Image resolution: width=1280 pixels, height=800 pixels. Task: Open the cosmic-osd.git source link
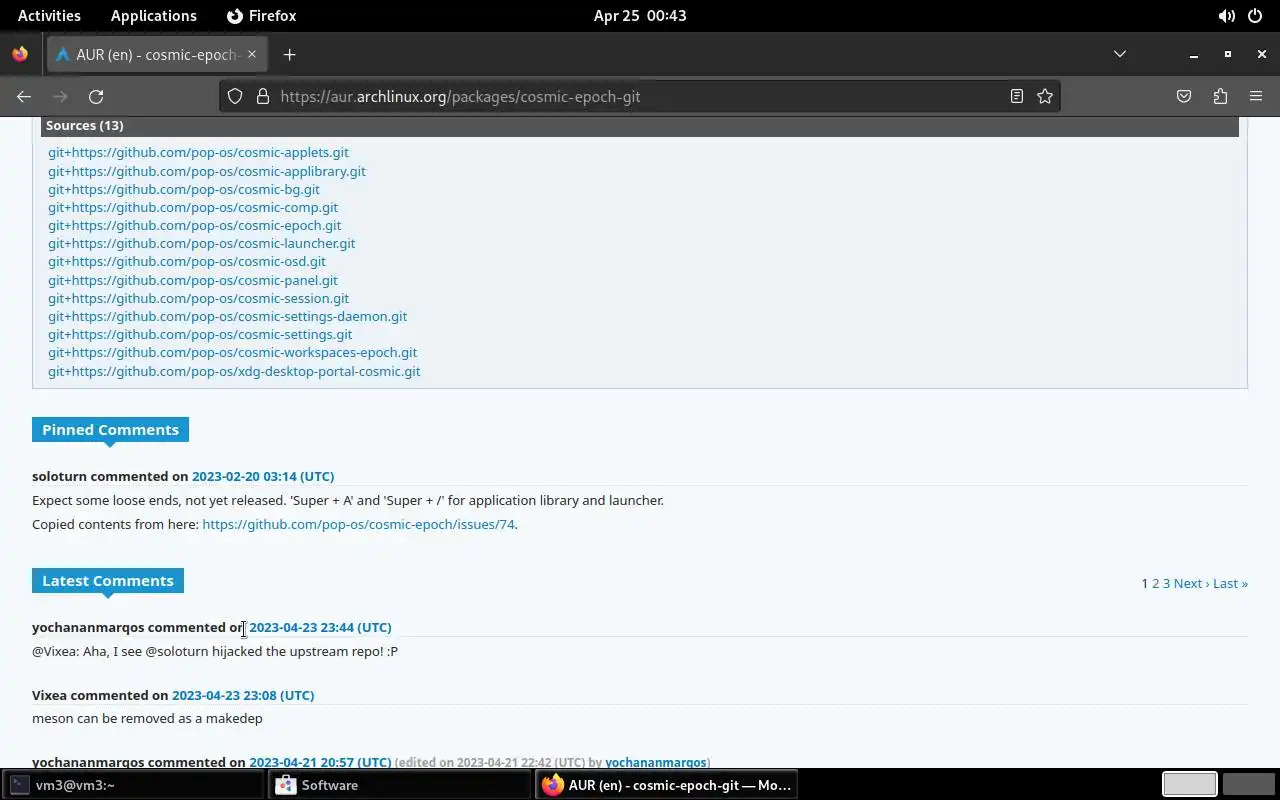[187, 261]
